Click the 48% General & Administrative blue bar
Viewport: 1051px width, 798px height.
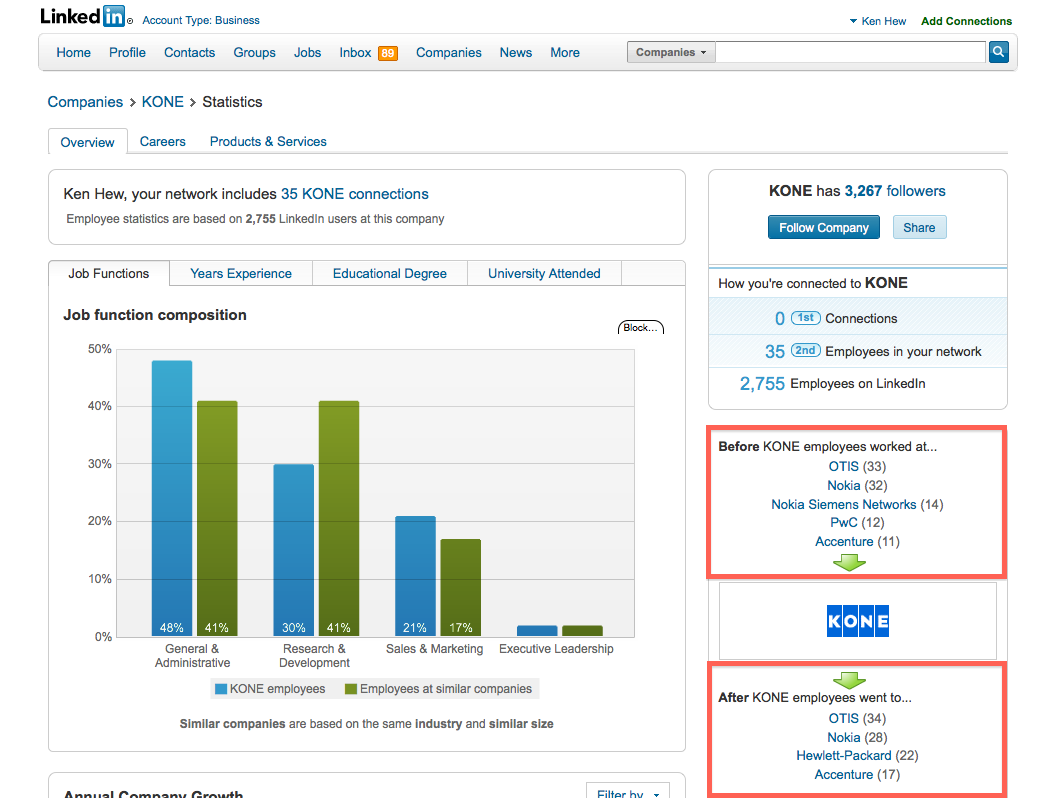click(172, 498)
